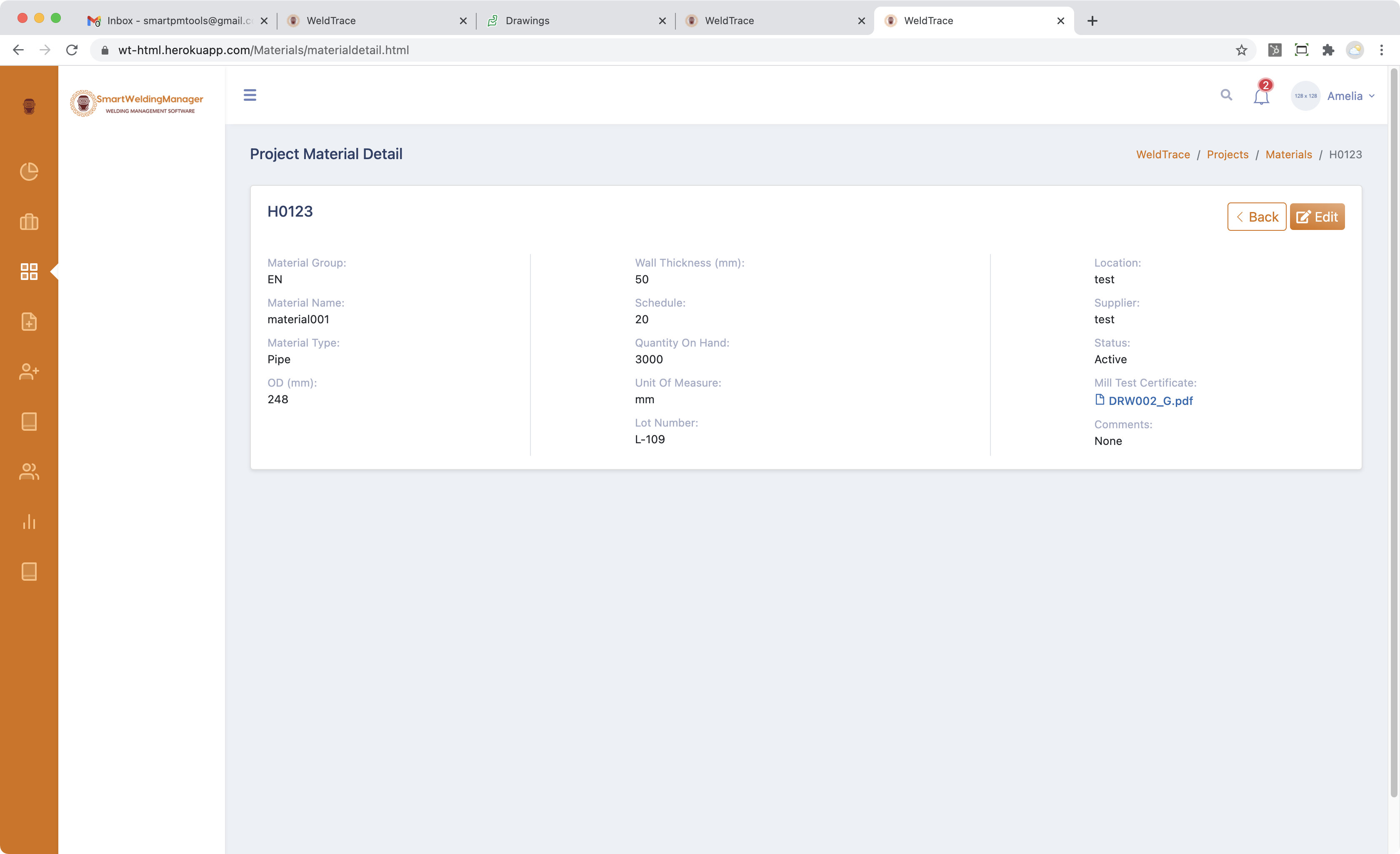The width and height of the screenshot is (1400, 854).
Task: Click the material001 name value
Action: tap(298, 320)
